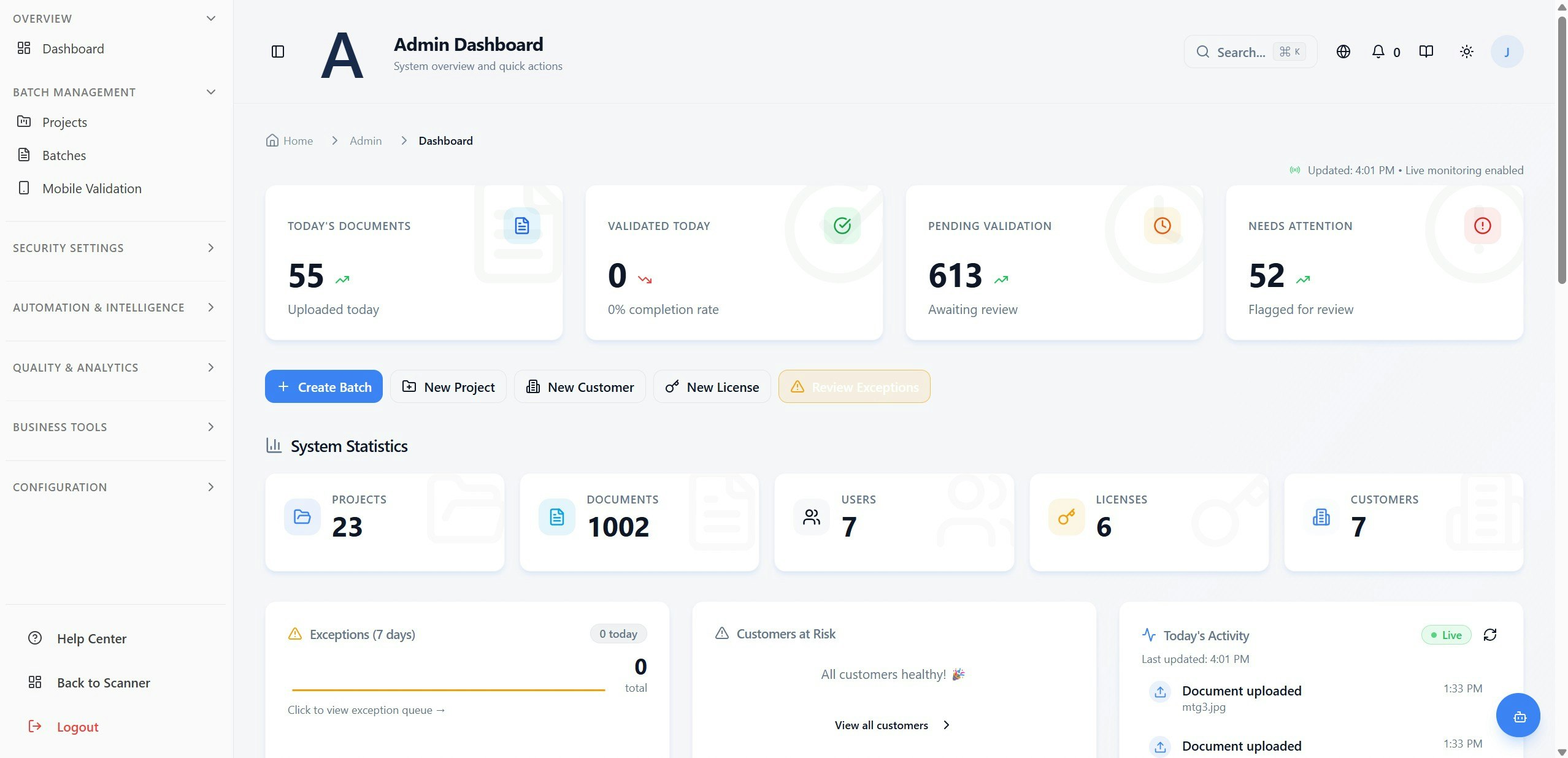The image size is (1568, 758).
Task: Focus the Search input field
Action: 1240,52
